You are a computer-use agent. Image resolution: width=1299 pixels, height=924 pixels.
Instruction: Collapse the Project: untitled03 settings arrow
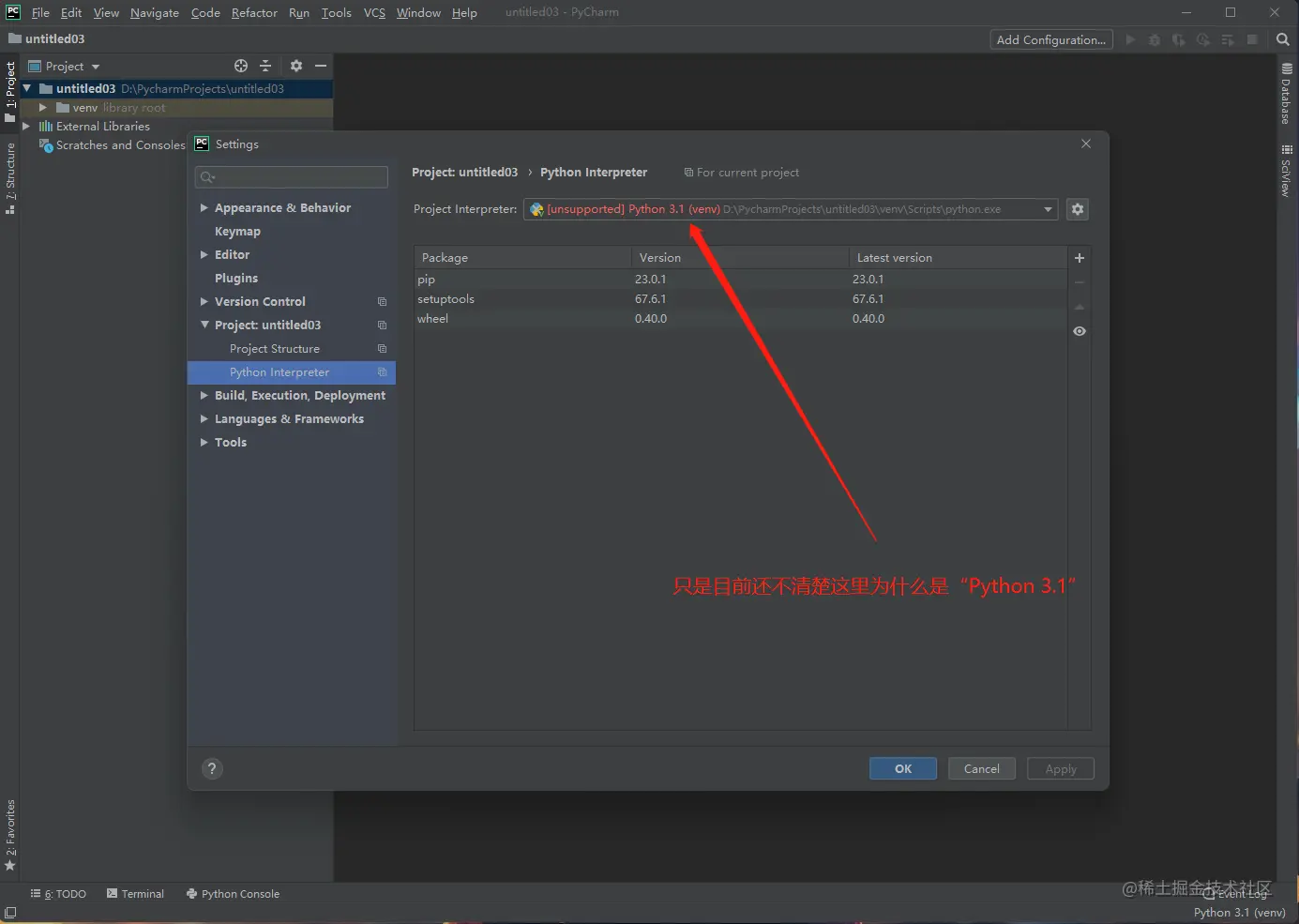pos(204,325)
